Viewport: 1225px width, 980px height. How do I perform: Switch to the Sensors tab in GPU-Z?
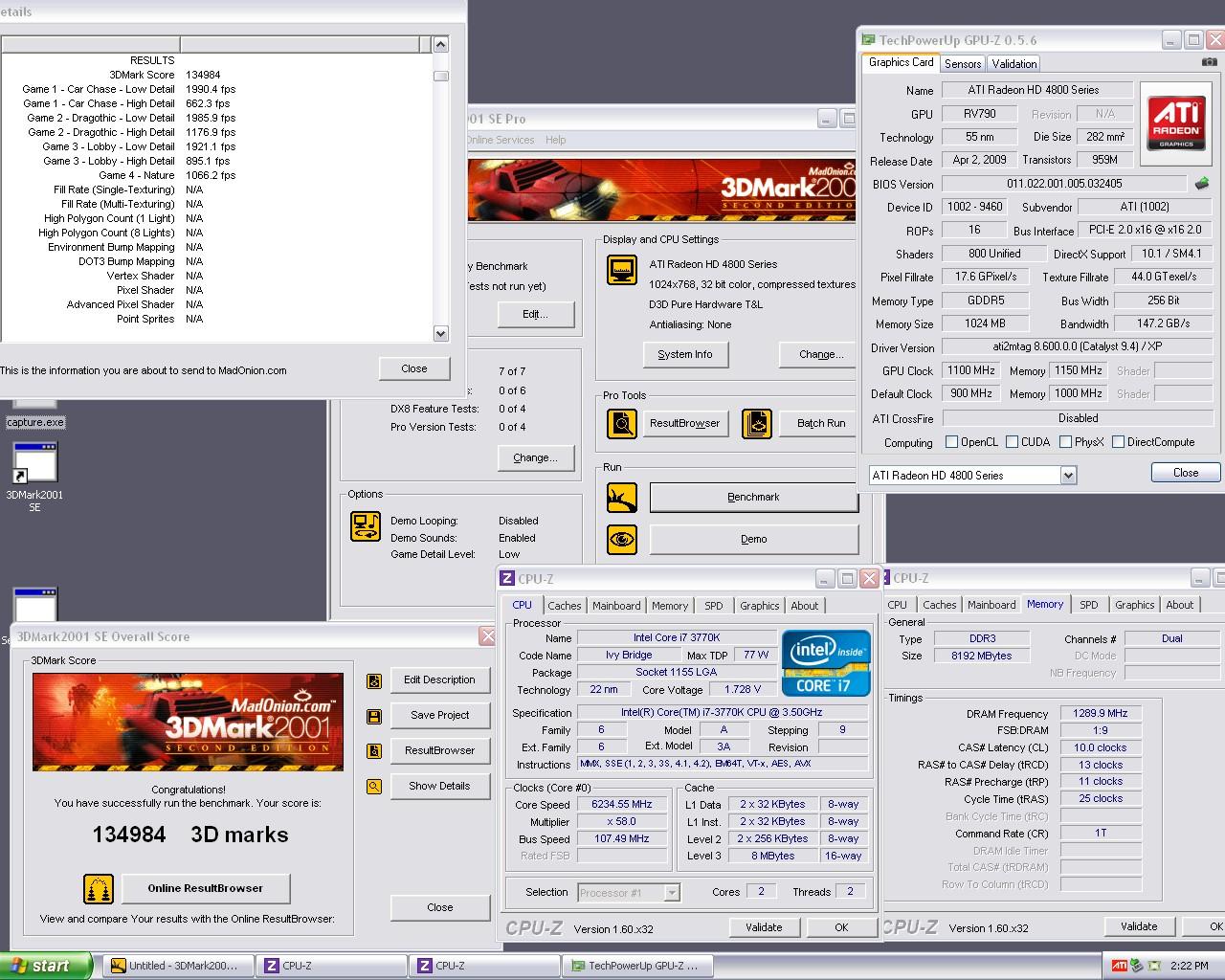tap(963, 64)
